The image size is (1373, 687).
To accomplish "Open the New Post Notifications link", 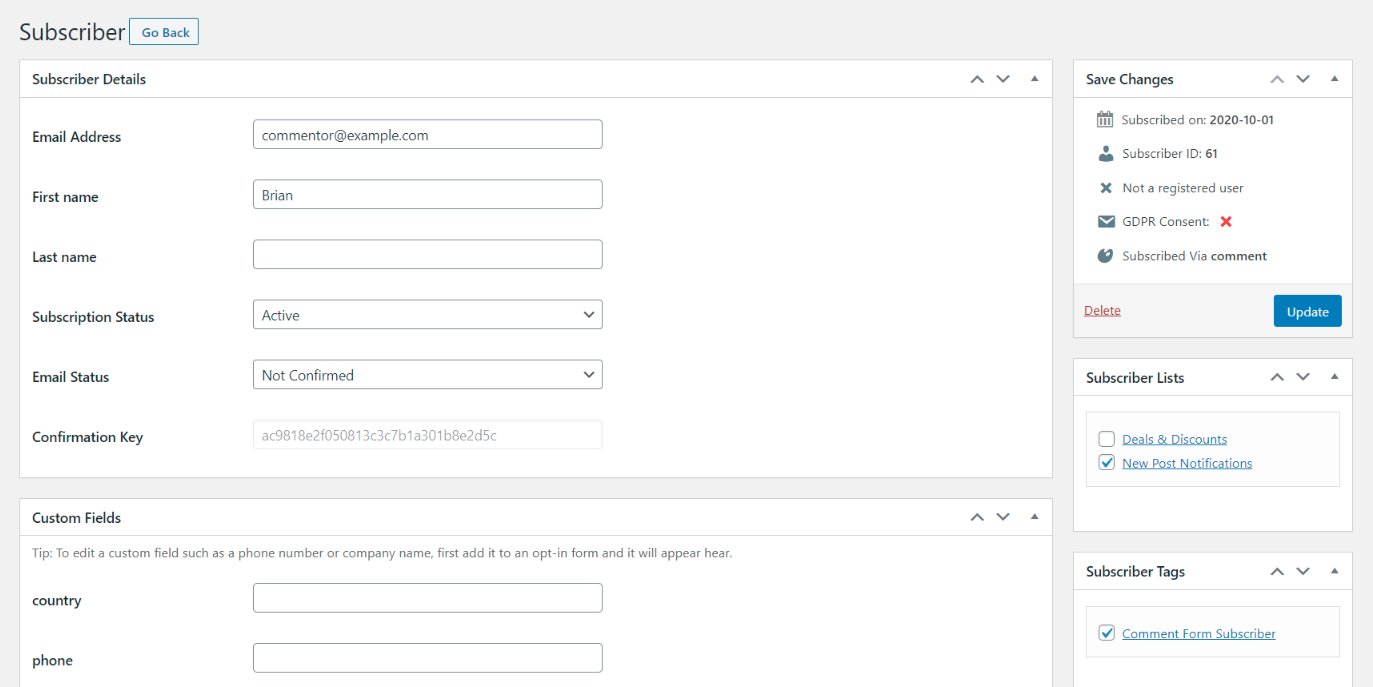I will click(1187, 463).
